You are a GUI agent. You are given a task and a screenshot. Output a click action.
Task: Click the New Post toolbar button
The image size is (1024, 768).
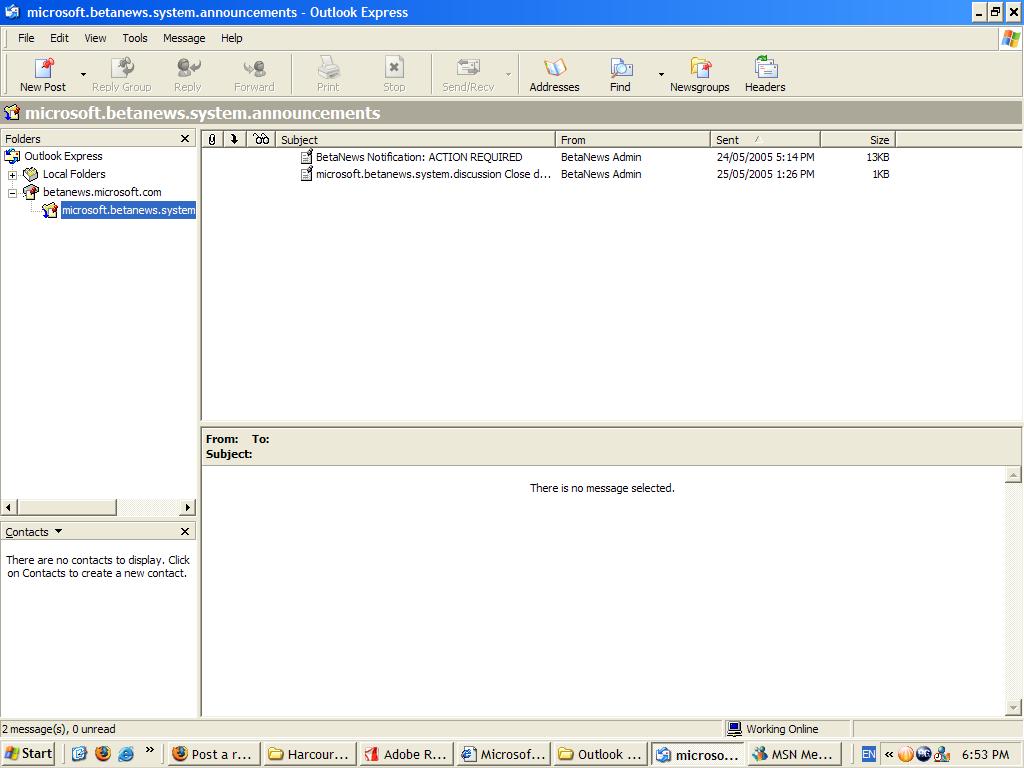point(43,74)
